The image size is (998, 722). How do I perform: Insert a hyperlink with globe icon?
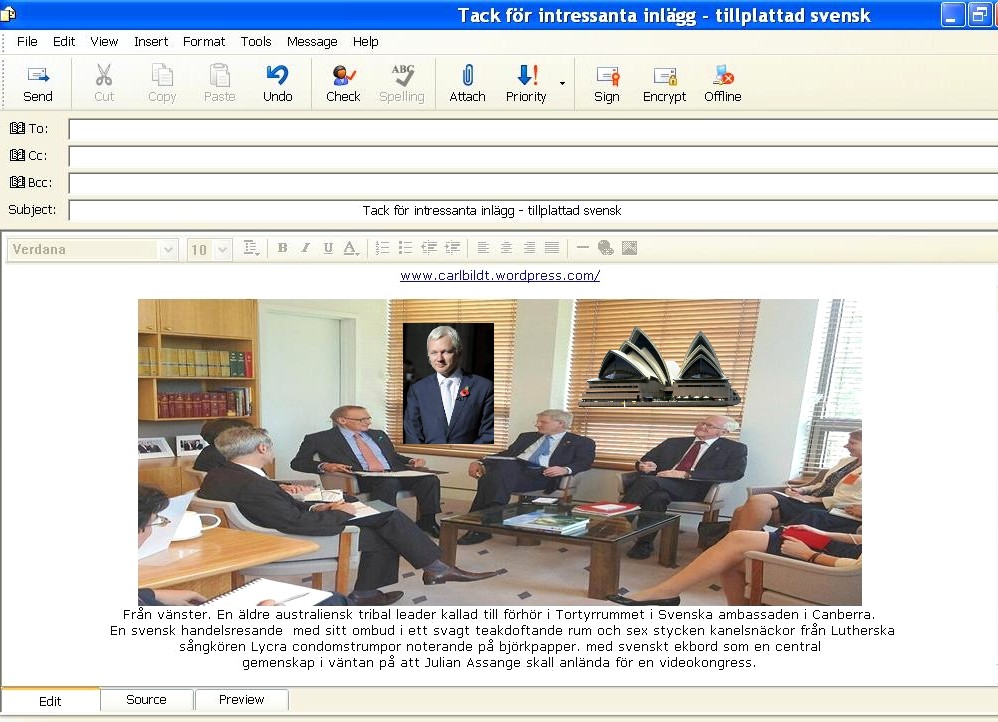(606, 248)
